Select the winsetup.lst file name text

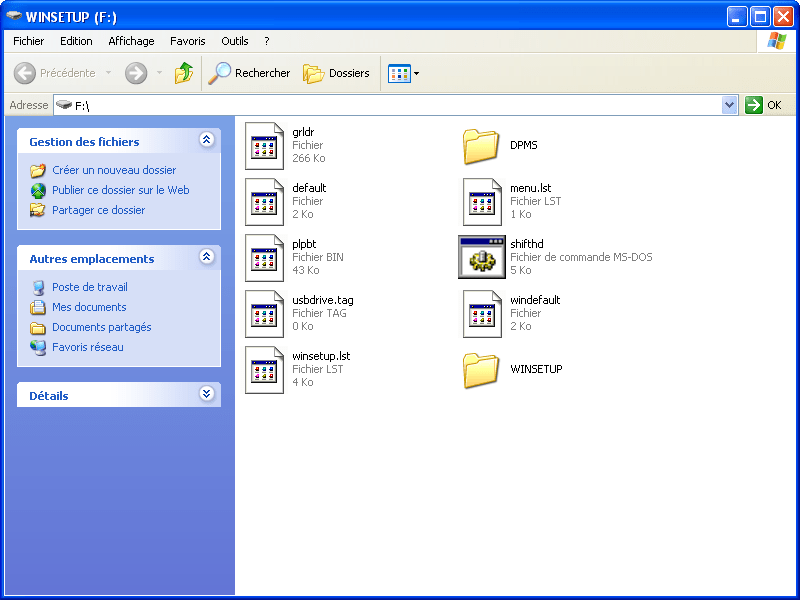coord(321,356)
